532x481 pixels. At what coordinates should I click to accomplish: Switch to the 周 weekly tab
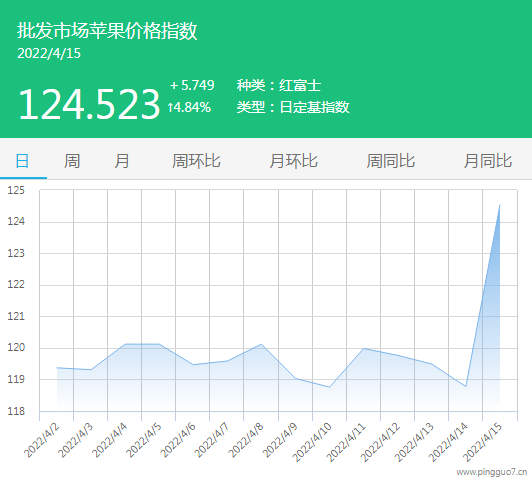coord(72,161)
